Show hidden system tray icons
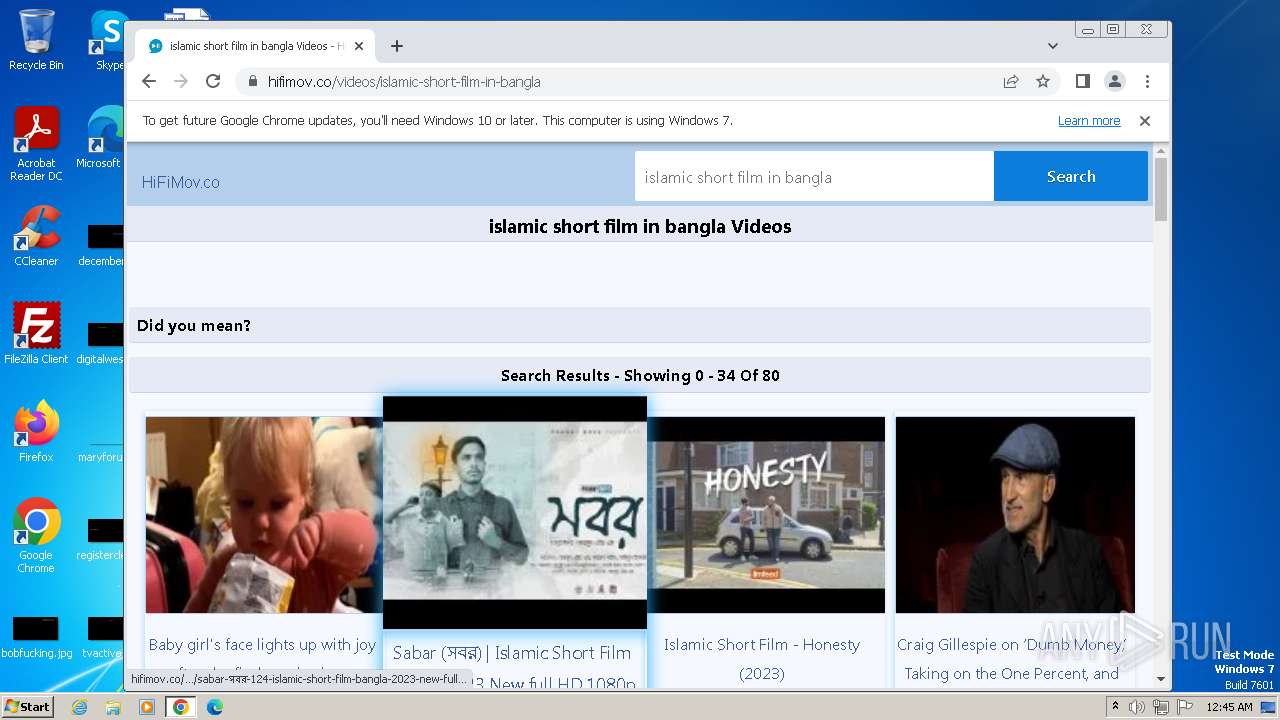 [x=1115, y=707]
